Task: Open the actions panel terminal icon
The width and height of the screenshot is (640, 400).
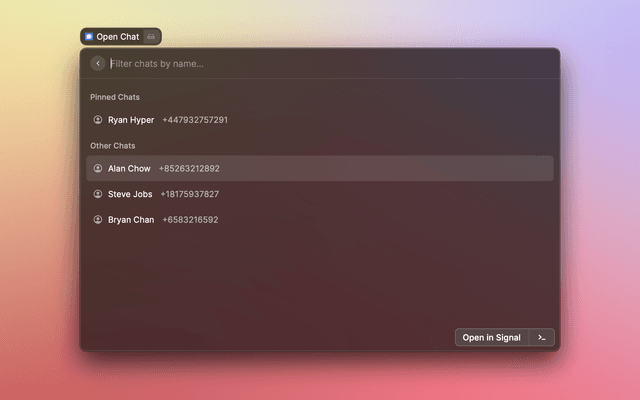Action: pyautogui.click(x=541, y=338)
